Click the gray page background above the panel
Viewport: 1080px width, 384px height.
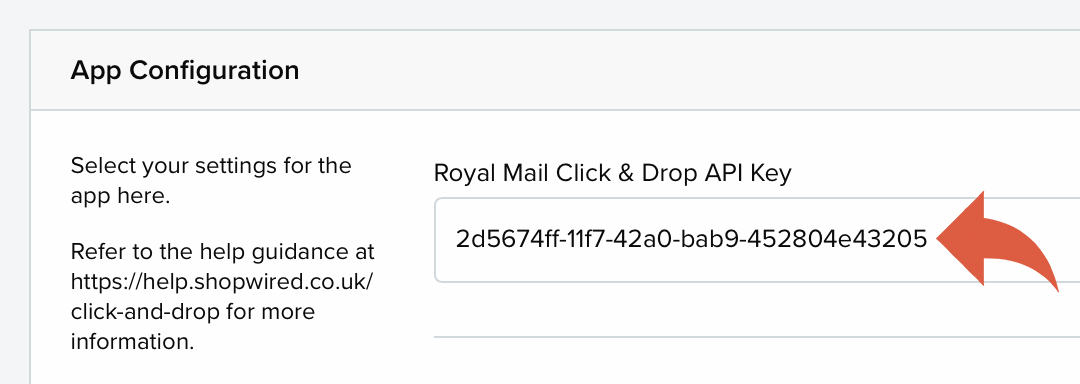pos(540,14)
